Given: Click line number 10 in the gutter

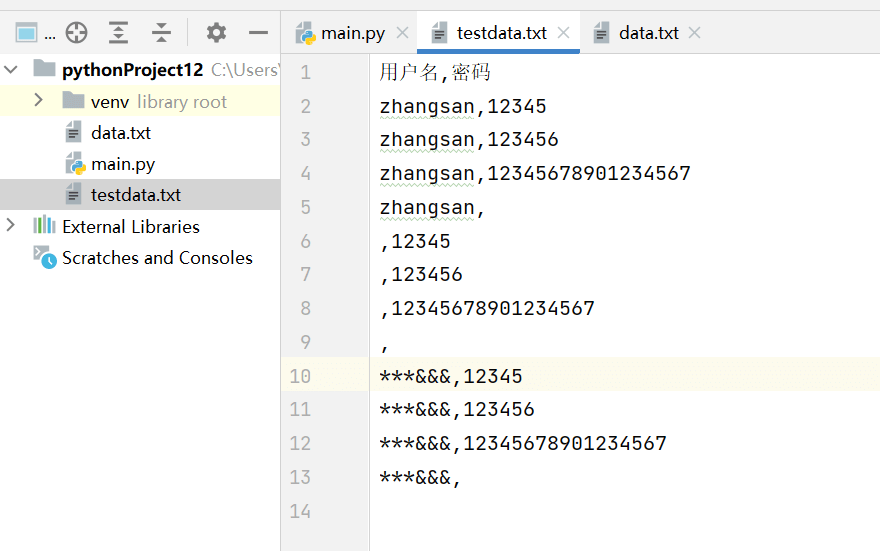Looking at the screenshot, I should (x=300, y=376).
